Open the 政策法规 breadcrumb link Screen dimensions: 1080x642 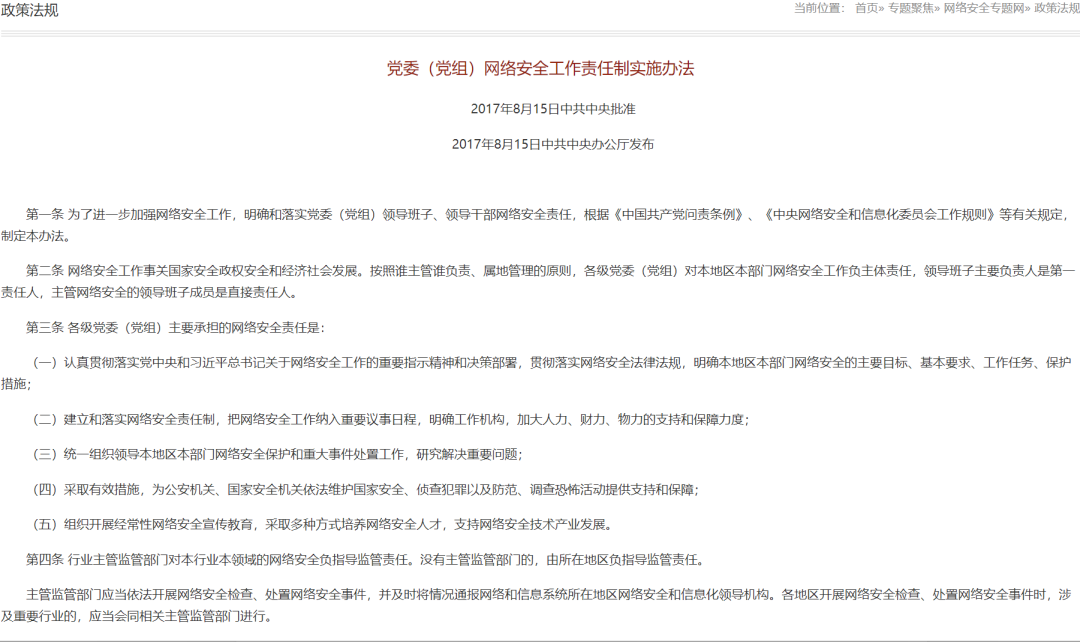click(1057, 8)
